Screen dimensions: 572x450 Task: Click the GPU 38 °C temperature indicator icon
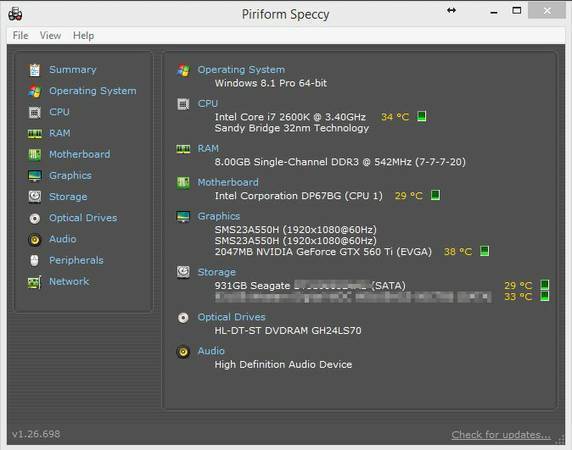pos(484,251)
